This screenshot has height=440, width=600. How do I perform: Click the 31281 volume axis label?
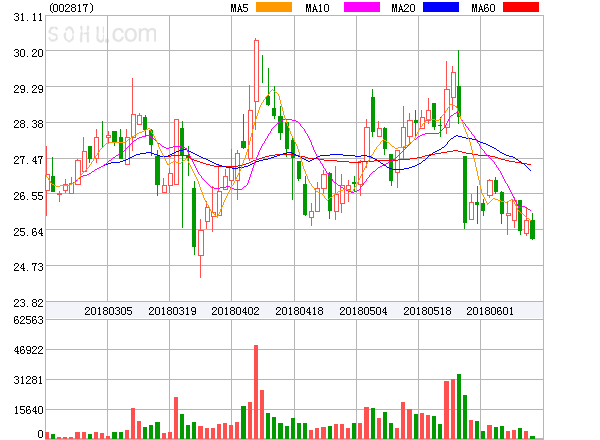(28, 380)
